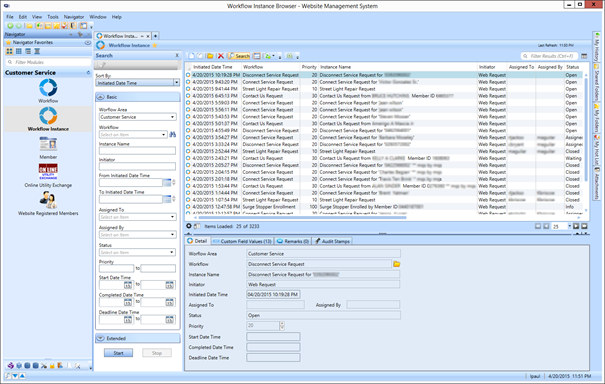The width and height of the screenshot is (605, 384).
Task: Click the Open folder icon in results toolbar
Action: coord(210,56)
